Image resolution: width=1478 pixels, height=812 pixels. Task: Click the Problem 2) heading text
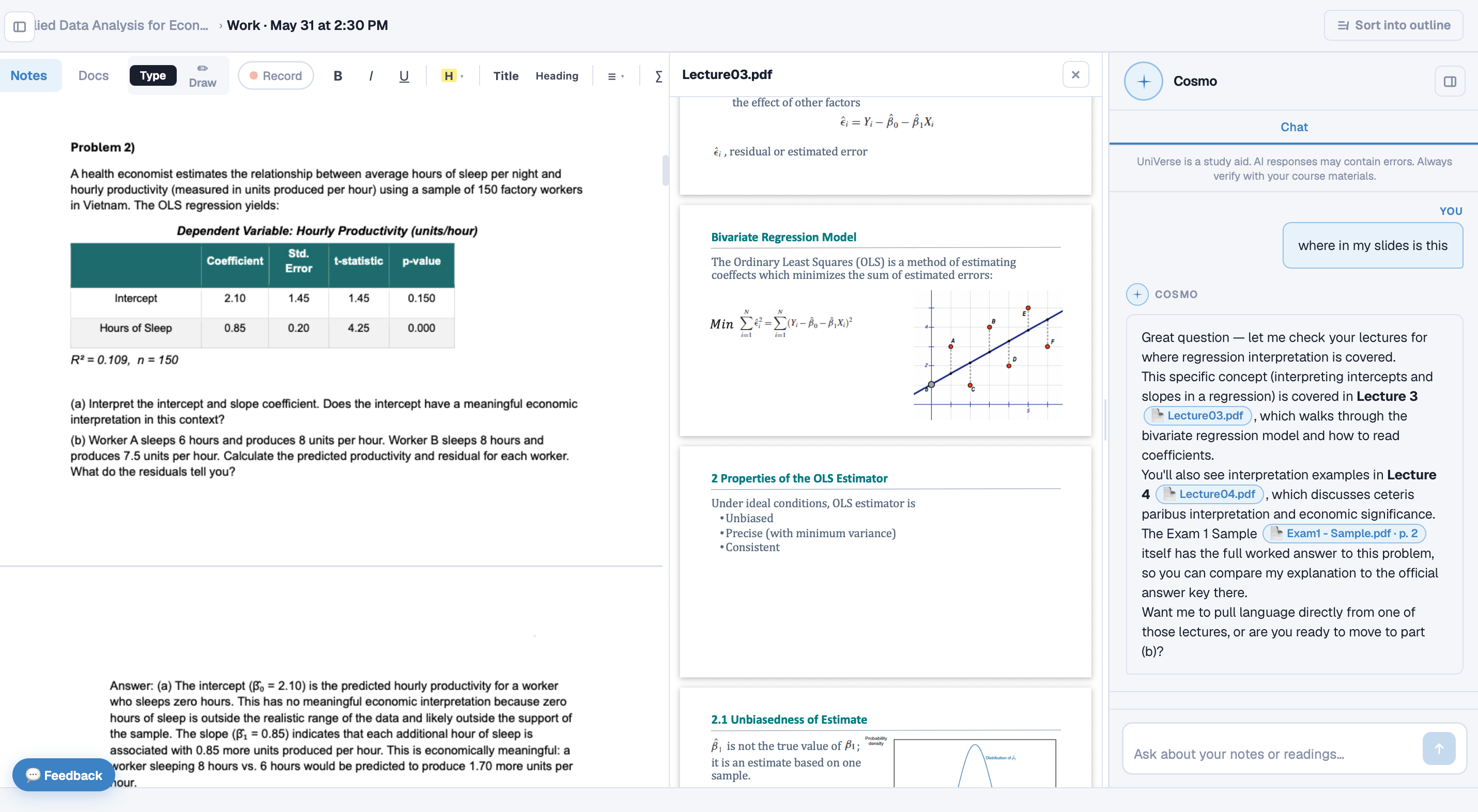102,147
